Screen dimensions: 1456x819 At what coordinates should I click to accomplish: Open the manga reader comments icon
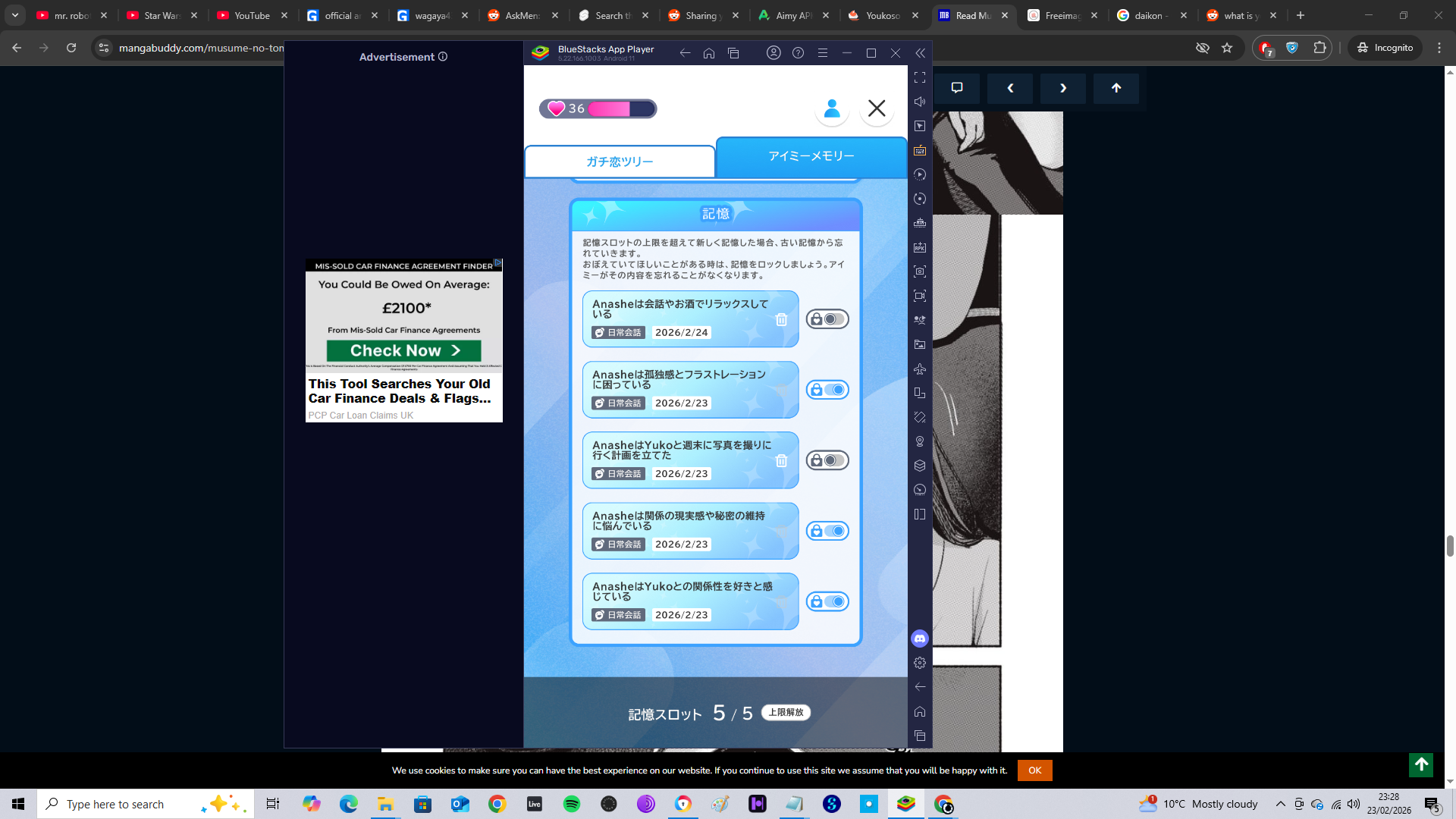957,88
